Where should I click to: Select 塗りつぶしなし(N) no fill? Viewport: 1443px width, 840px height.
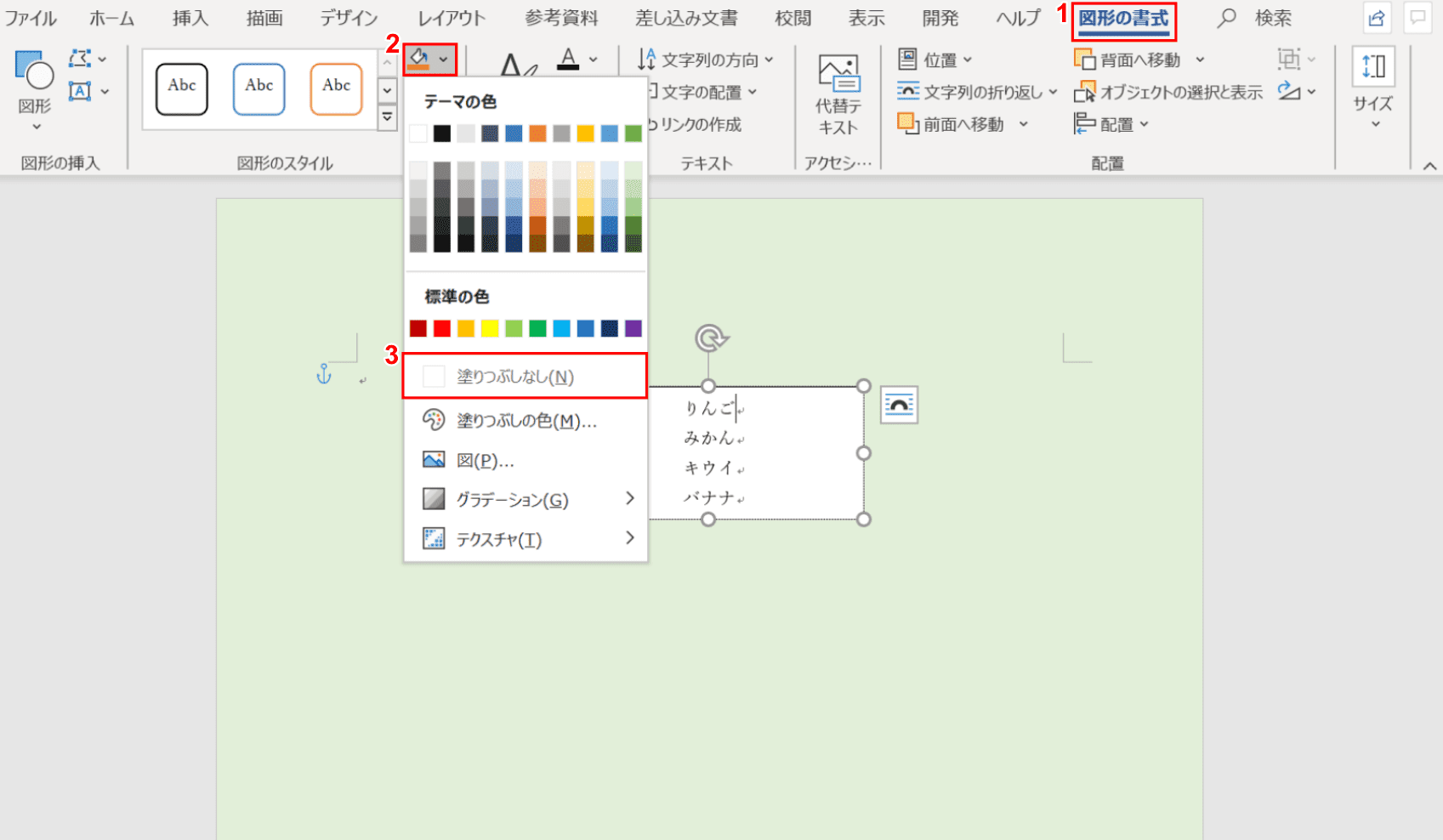point(525,376)
